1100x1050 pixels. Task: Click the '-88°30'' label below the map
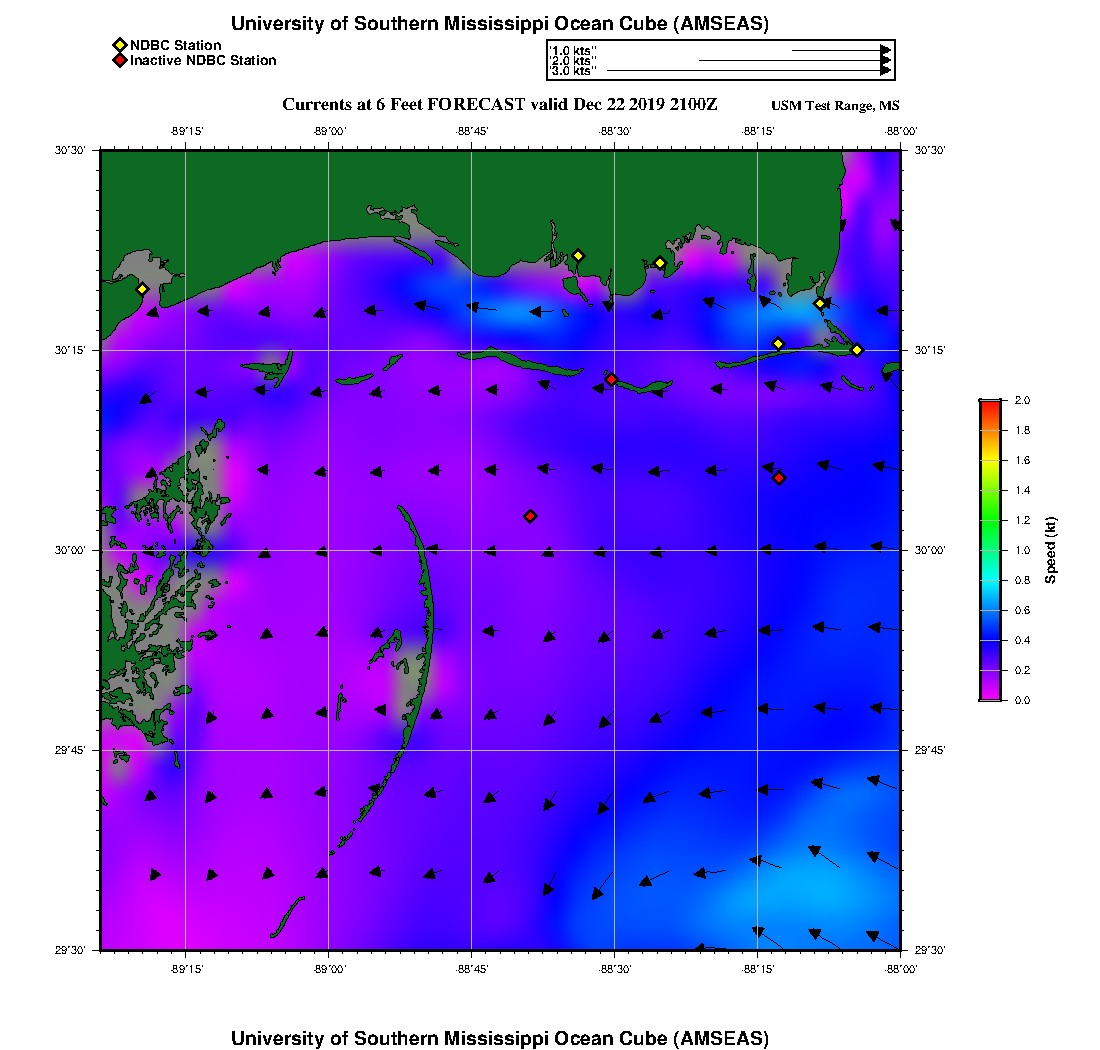[615, 969]
